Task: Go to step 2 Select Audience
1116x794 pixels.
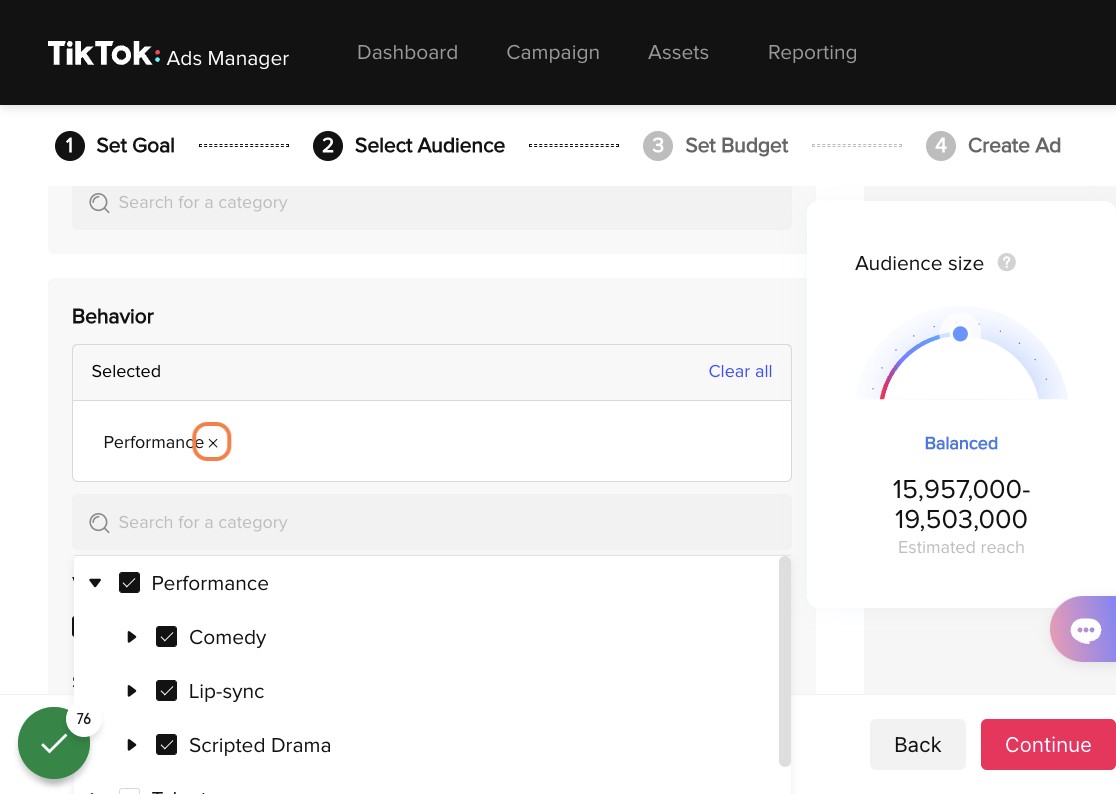Action: 409,146
